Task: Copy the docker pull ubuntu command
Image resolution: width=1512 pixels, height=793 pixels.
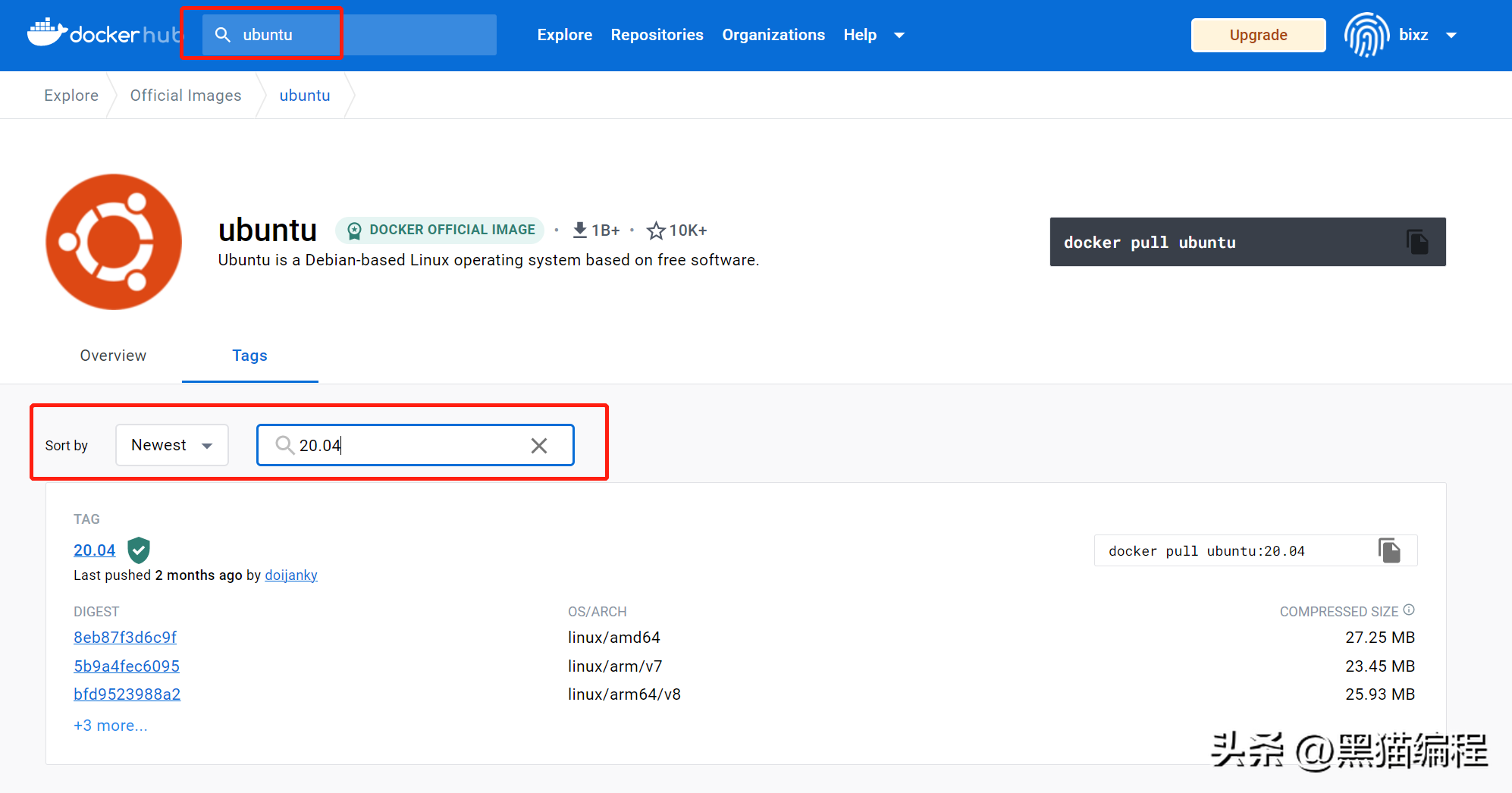Action: coord(1416,242)
